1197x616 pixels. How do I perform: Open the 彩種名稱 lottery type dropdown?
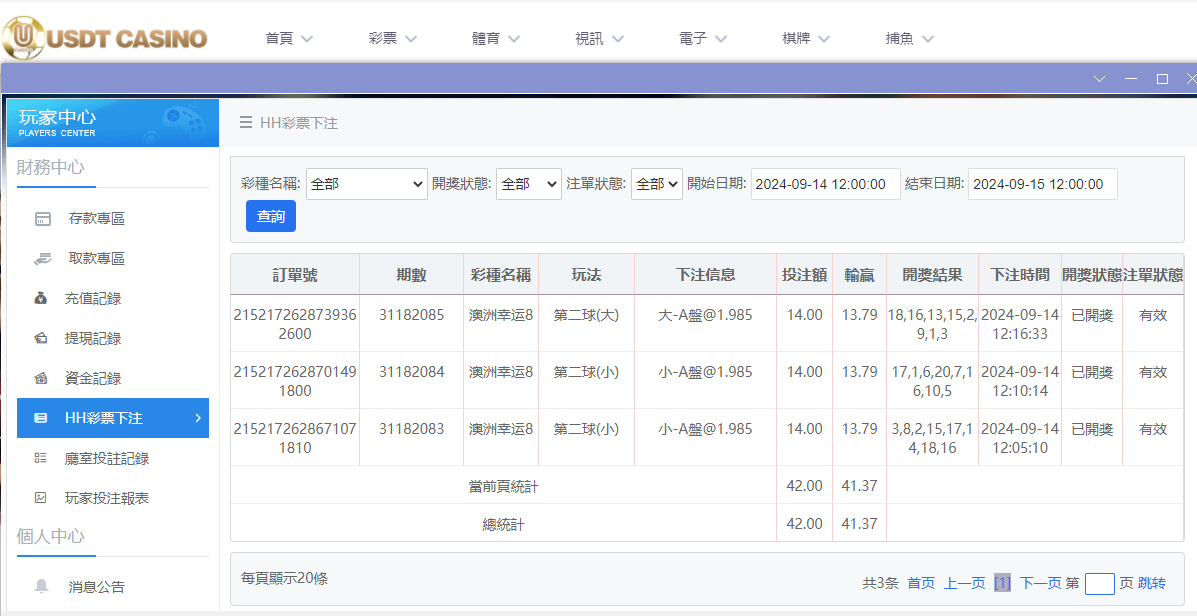click(x=366, y=184)
